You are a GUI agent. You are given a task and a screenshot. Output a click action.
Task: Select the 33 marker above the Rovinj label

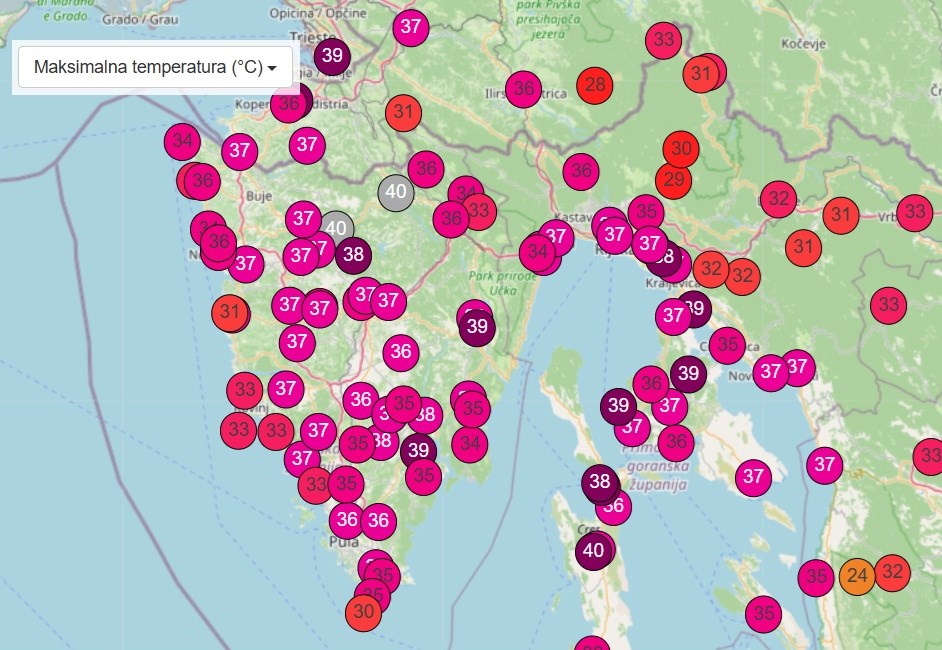(245, 390)
